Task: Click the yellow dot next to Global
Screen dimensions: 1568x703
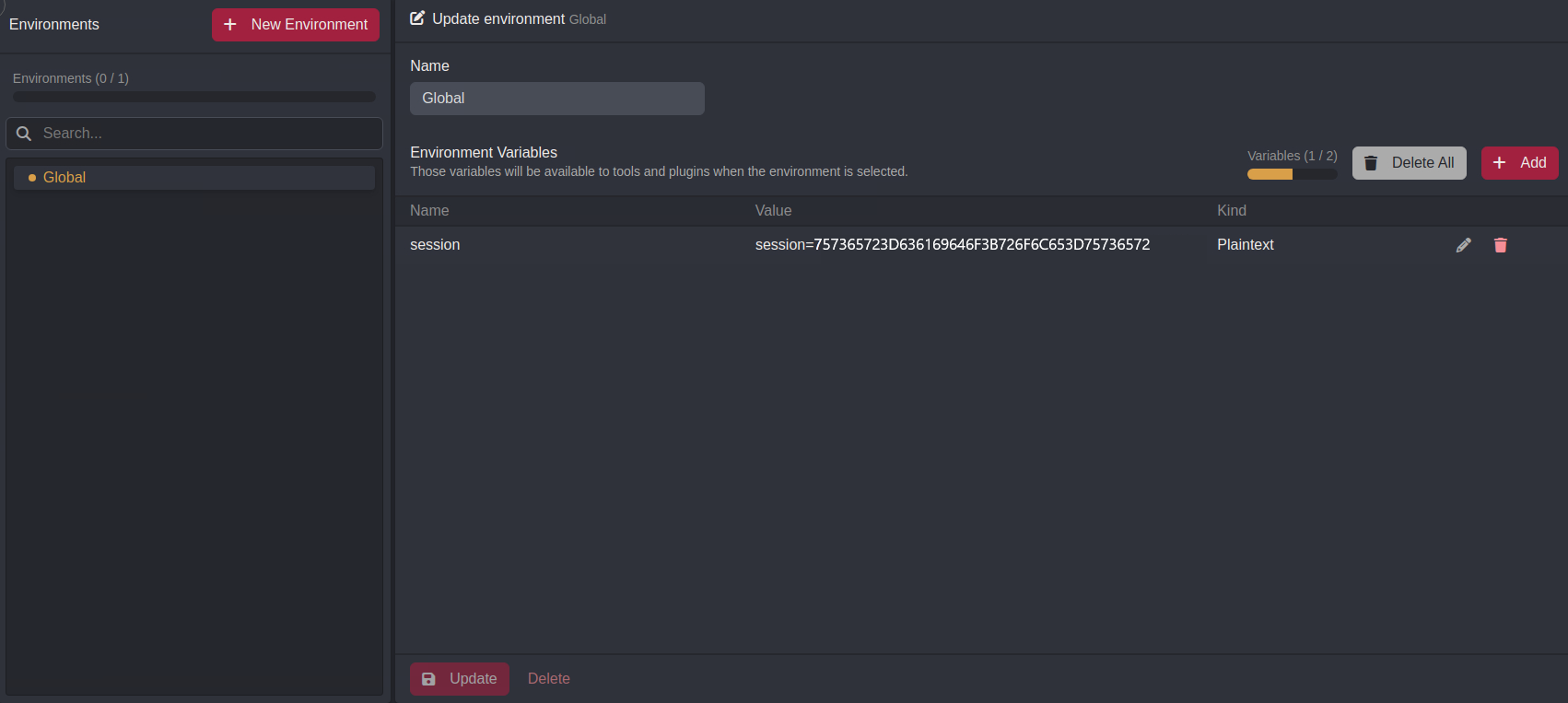Action: 34,177
